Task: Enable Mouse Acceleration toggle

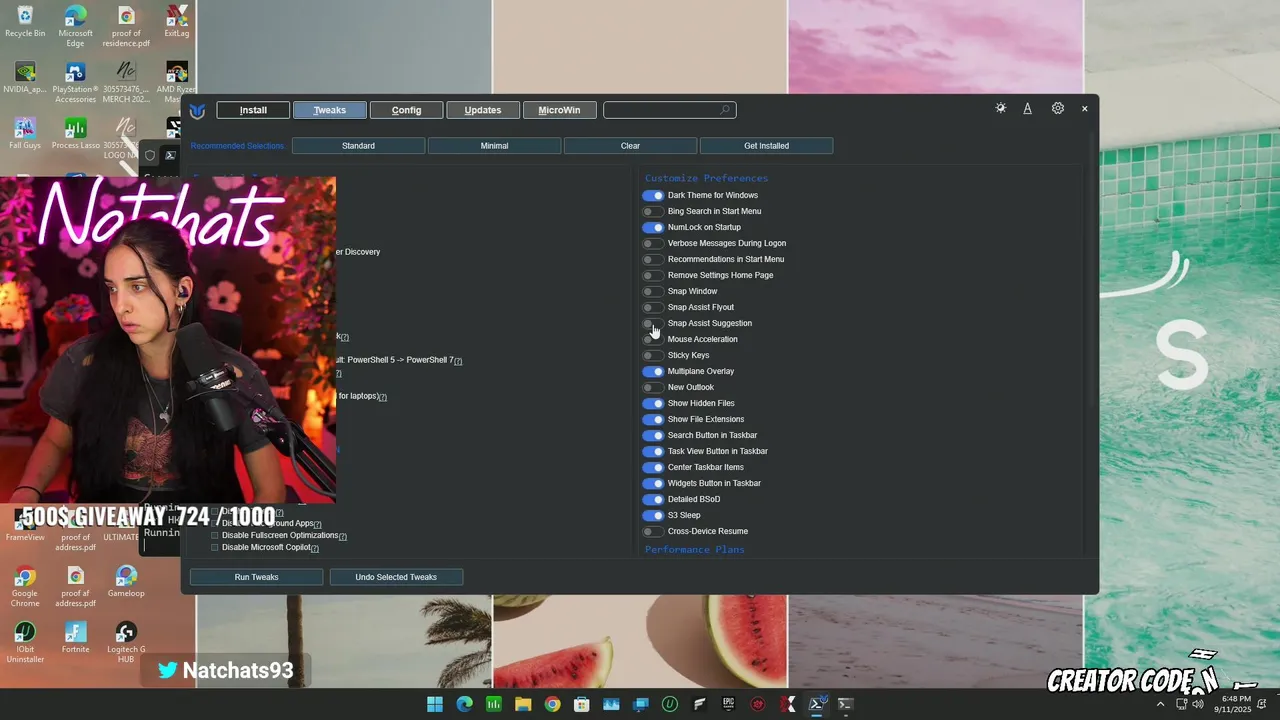Action: (653, 339)
